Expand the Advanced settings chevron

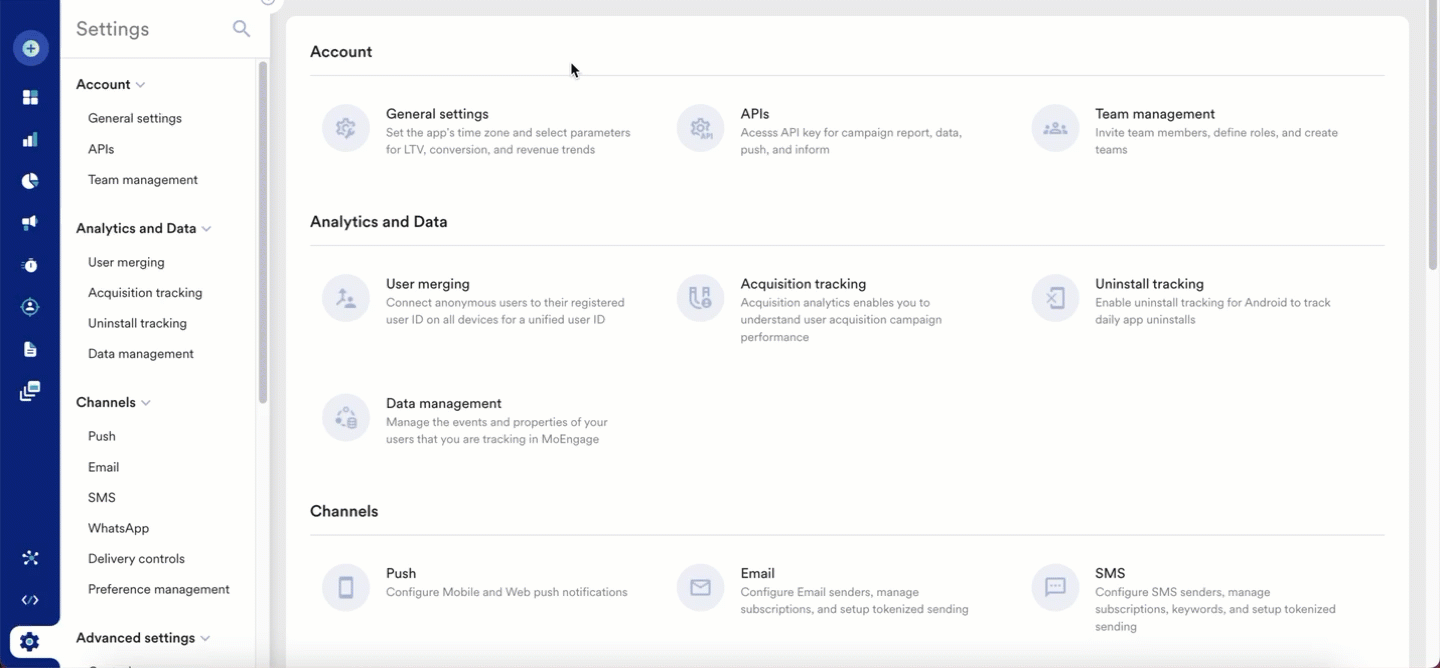point(205,639)
